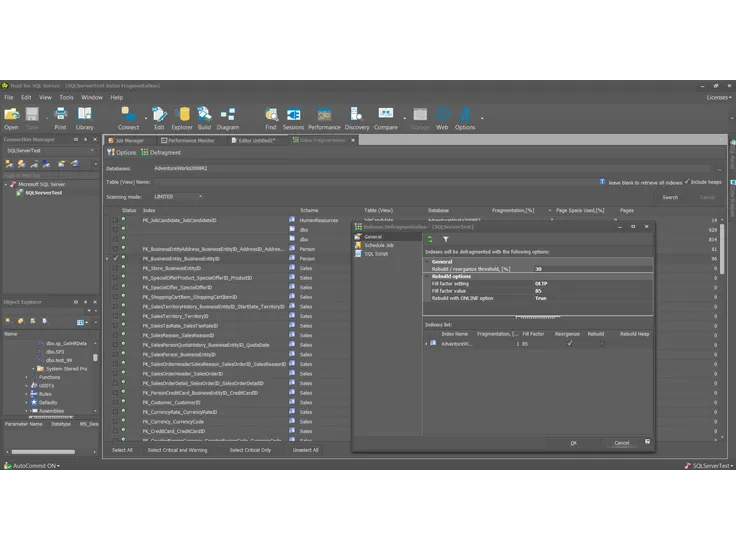
Task: Open the Compare toolbar icon
Action: coord(386,114)
